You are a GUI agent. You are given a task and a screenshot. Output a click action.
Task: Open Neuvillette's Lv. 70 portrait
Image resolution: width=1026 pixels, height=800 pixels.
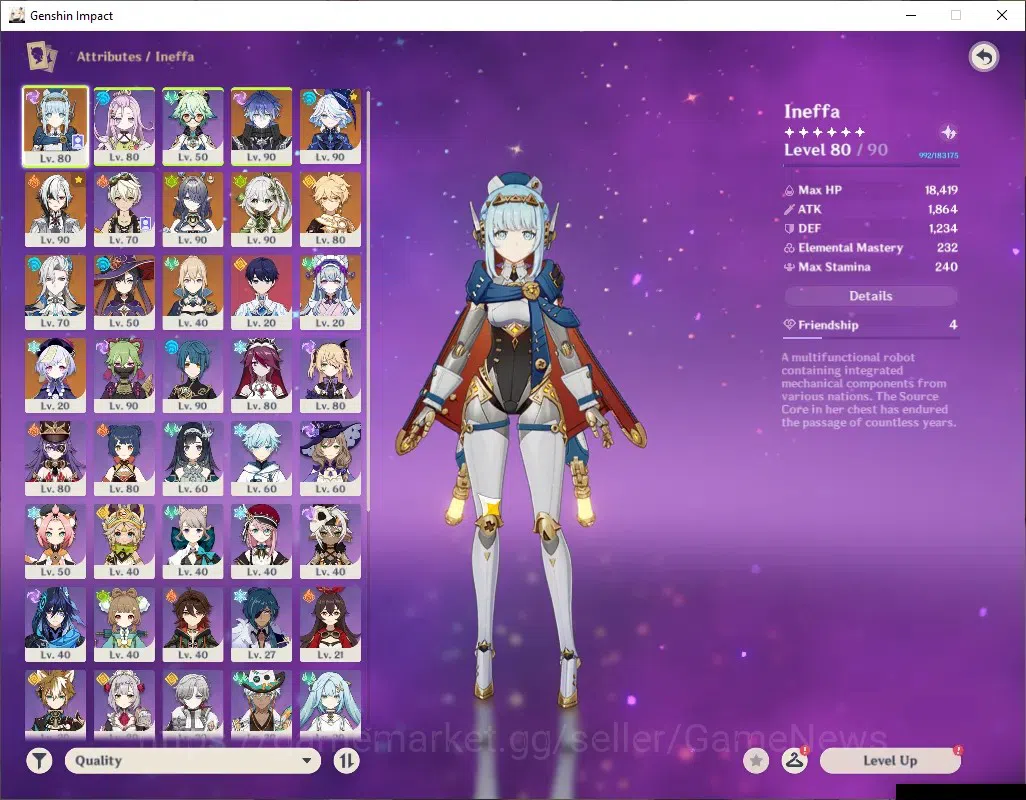[x=56, y=293]
